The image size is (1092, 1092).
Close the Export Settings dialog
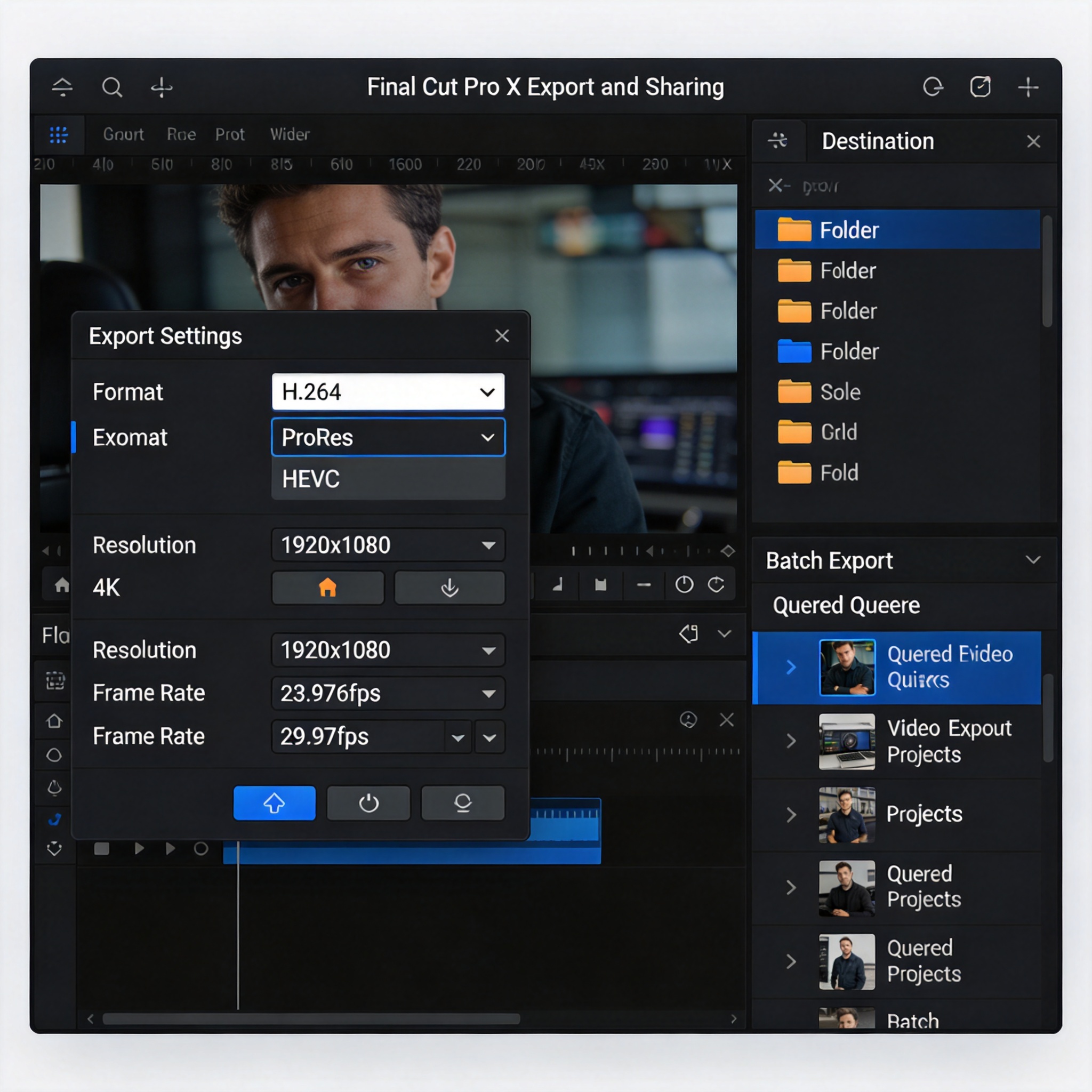(502, 336)
